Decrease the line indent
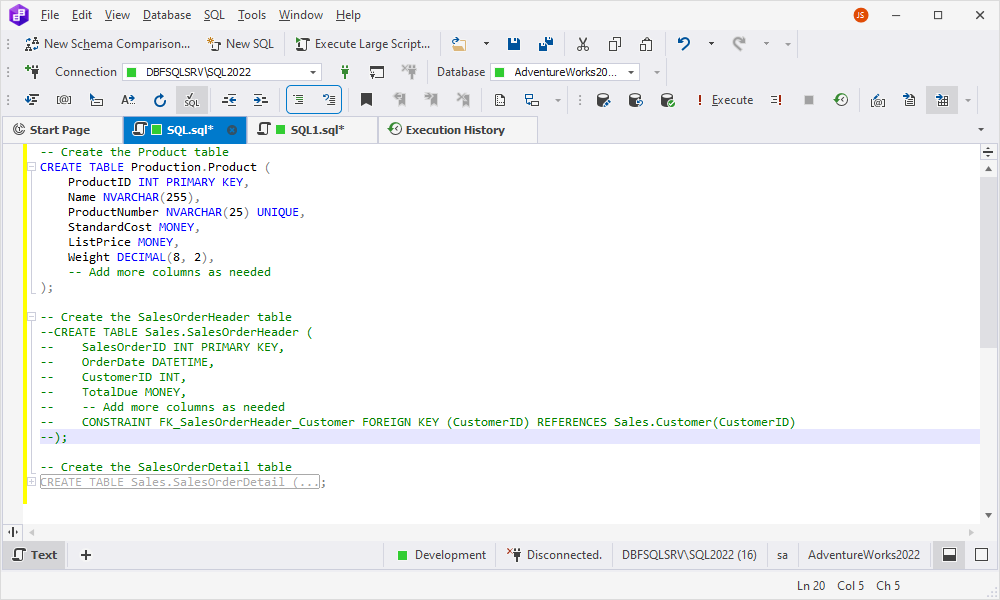1000x600 pixels. (x=229, y=100)
